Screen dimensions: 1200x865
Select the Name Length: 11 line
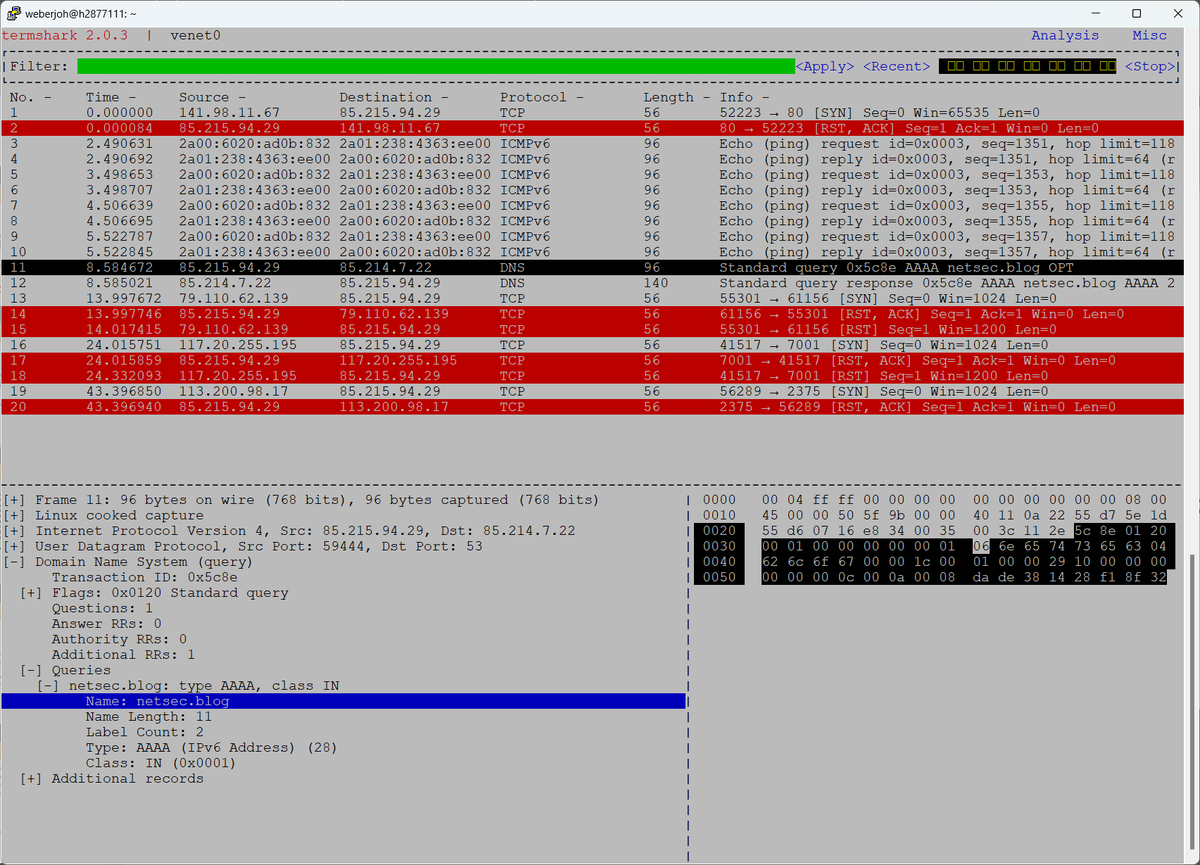[148, 717]
